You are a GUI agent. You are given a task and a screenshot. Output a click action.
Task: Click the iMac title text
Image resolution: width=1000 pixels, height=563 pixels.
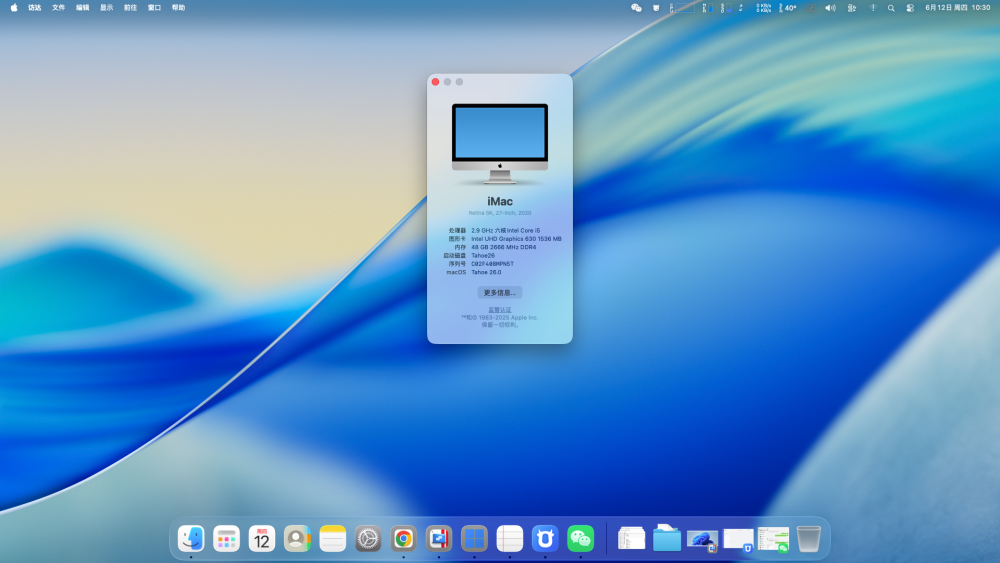coord(500,201)
